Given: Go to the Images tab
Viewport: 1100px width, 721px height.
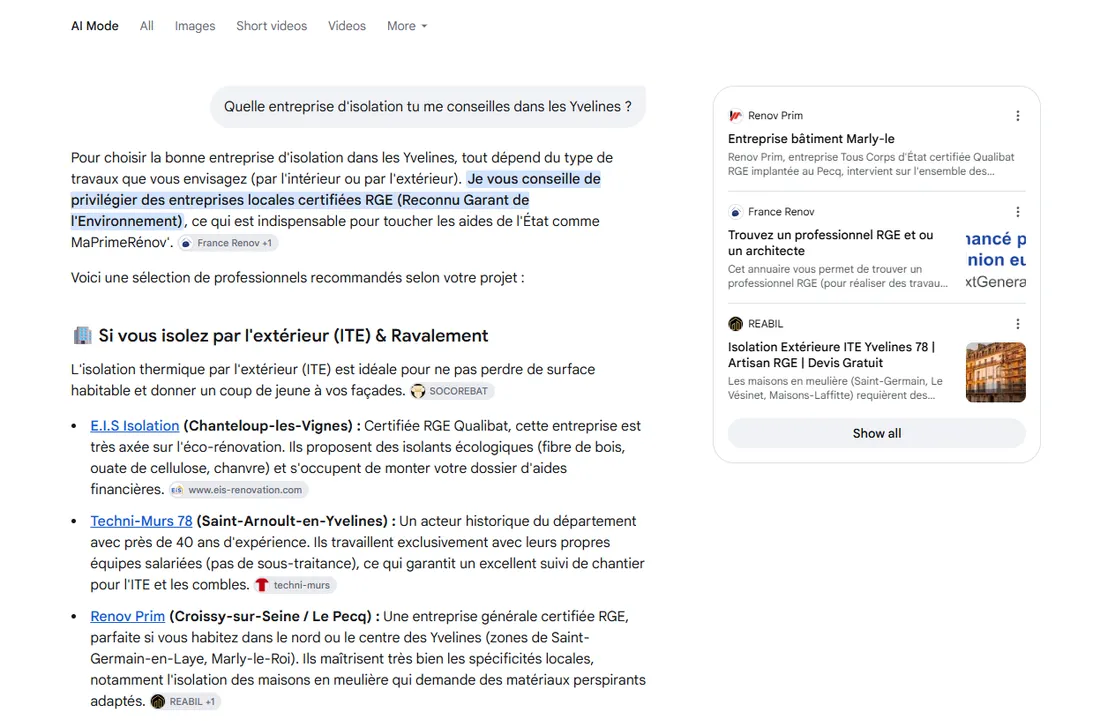Looking at the screenshot, I should point(195,26).
